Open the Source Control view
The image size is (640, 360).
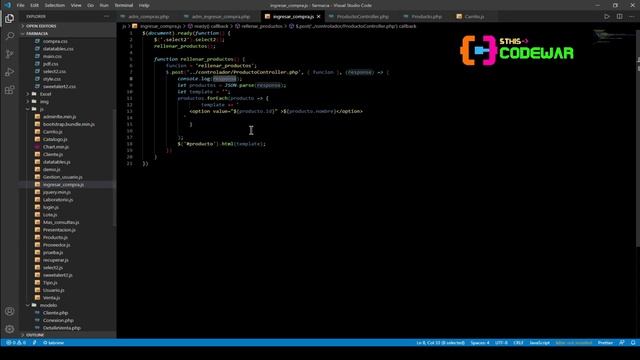[9, 54]
